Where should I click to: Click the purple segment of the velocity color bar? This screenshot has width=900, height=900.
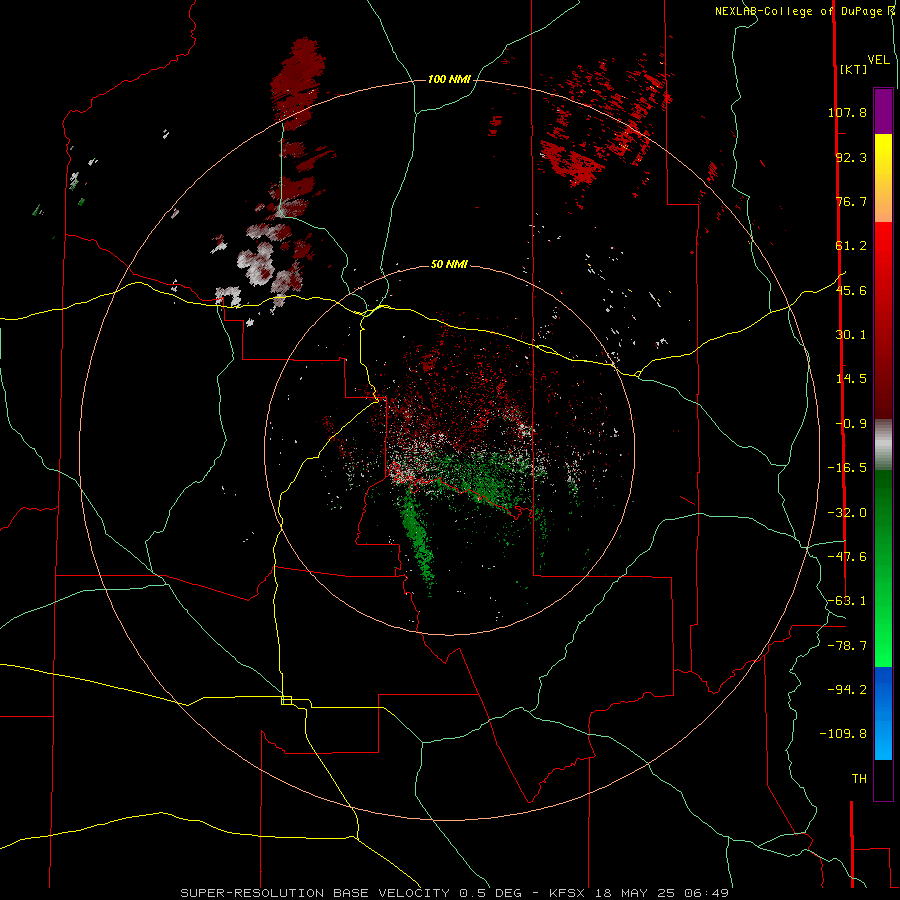883,111
